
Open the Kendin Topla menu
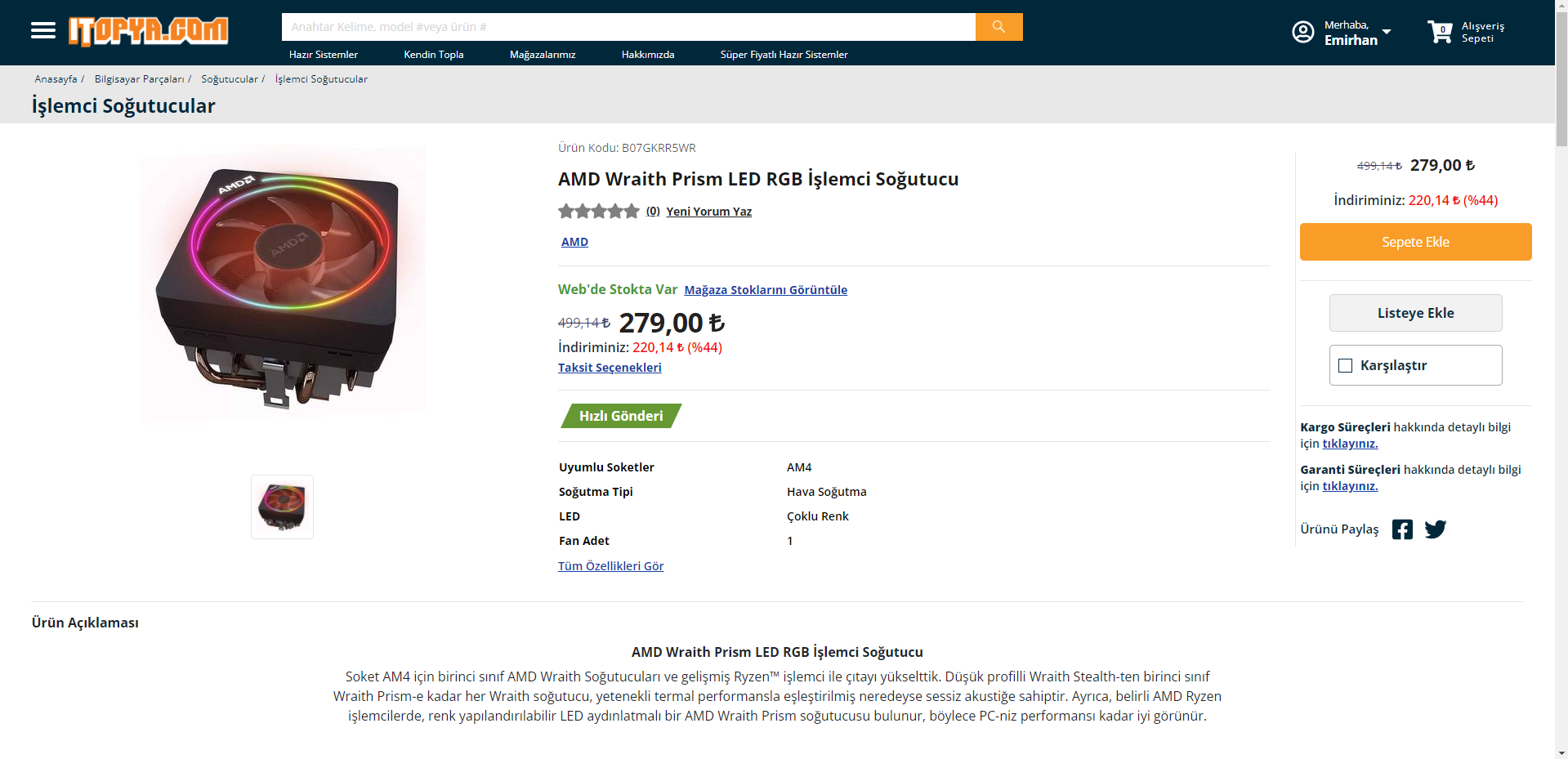[433, 55]
